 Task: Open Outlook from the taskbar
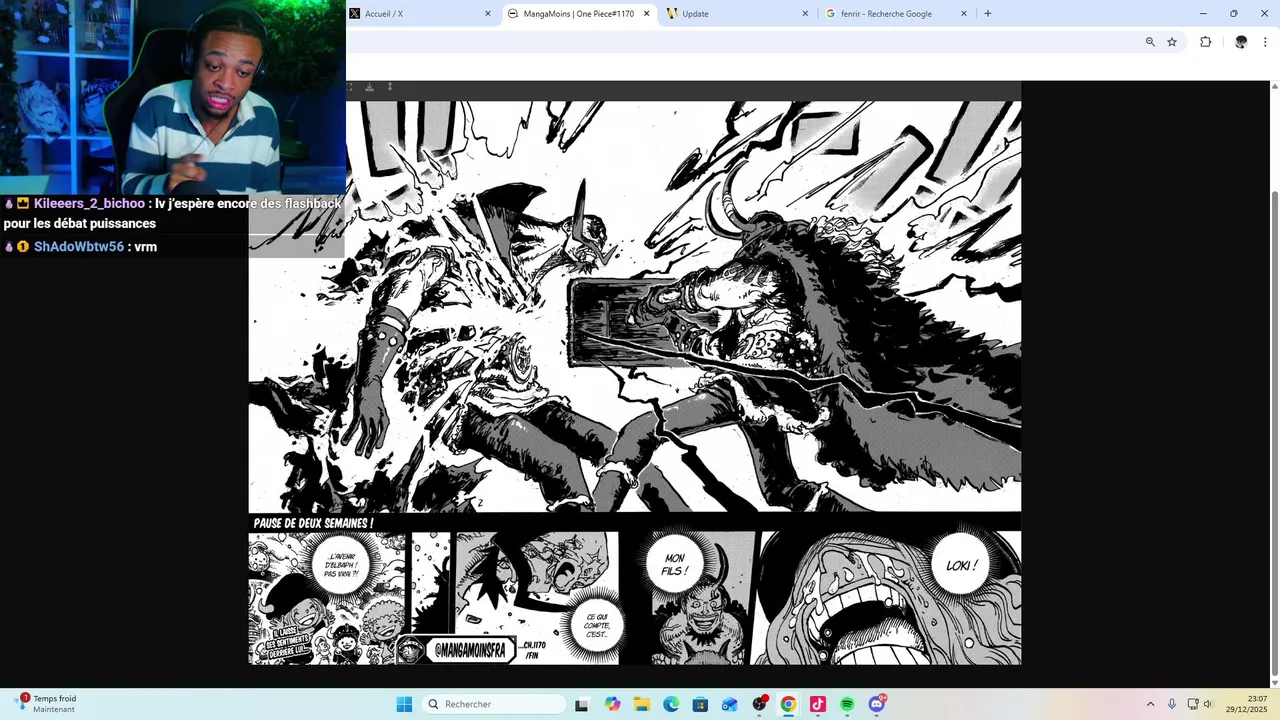point(730,704)
